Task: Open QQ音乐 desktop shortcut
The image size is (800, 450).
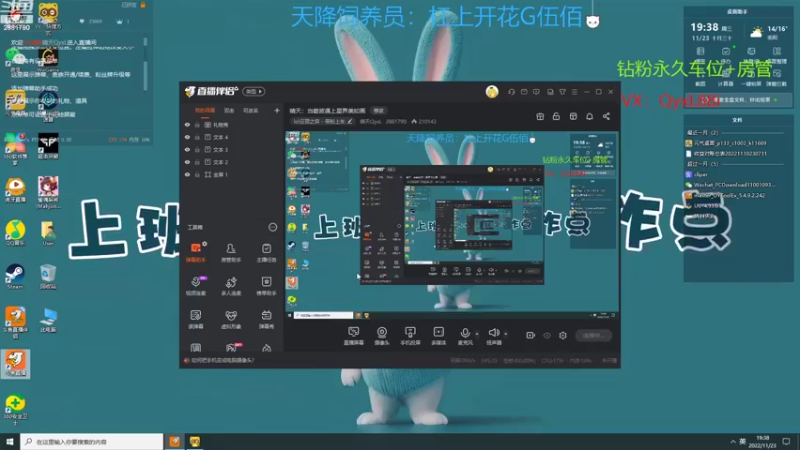Action: coord(15,233)
